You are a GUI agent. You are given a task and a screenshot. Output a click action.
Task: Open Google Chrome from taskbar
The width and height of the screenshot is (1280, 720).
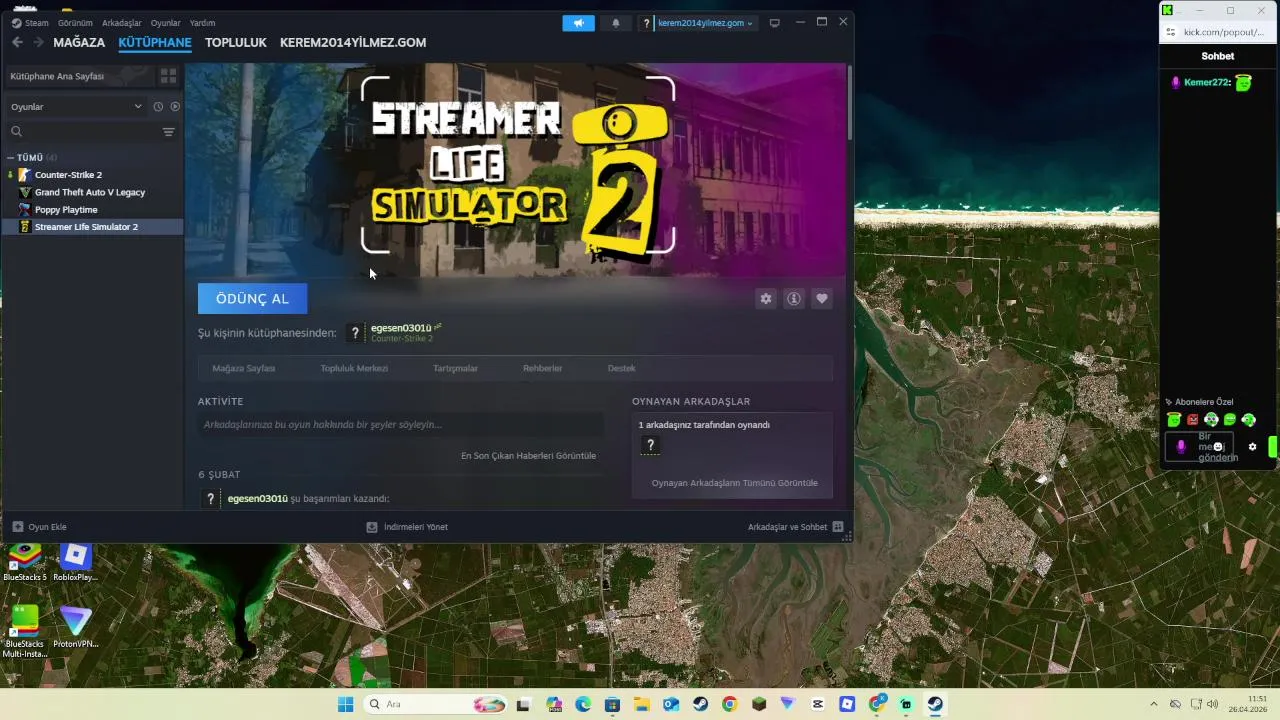729,704
